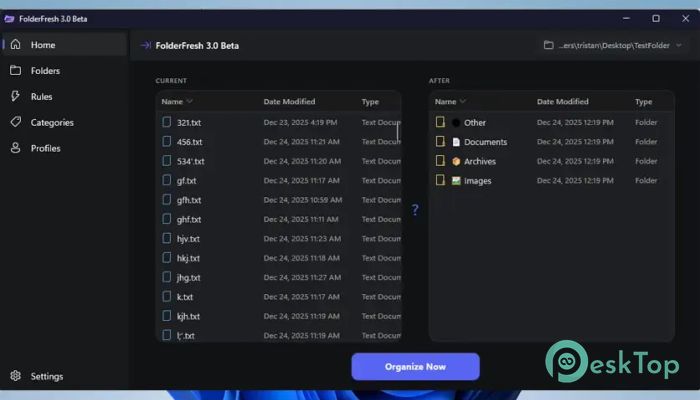Image resolution: width=700 pixels, height=400 pixels.
Task: Click the question mark between the panels
Action: pos(415,209)
